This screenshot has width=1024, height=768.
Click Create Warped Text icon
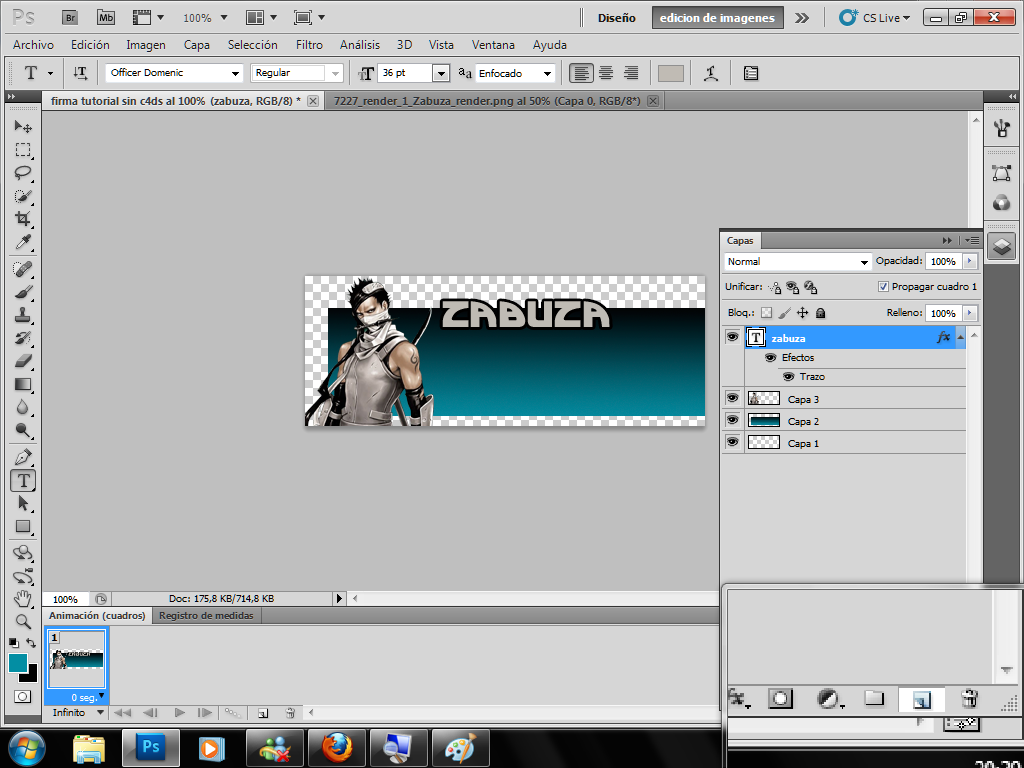click(711, 73)
